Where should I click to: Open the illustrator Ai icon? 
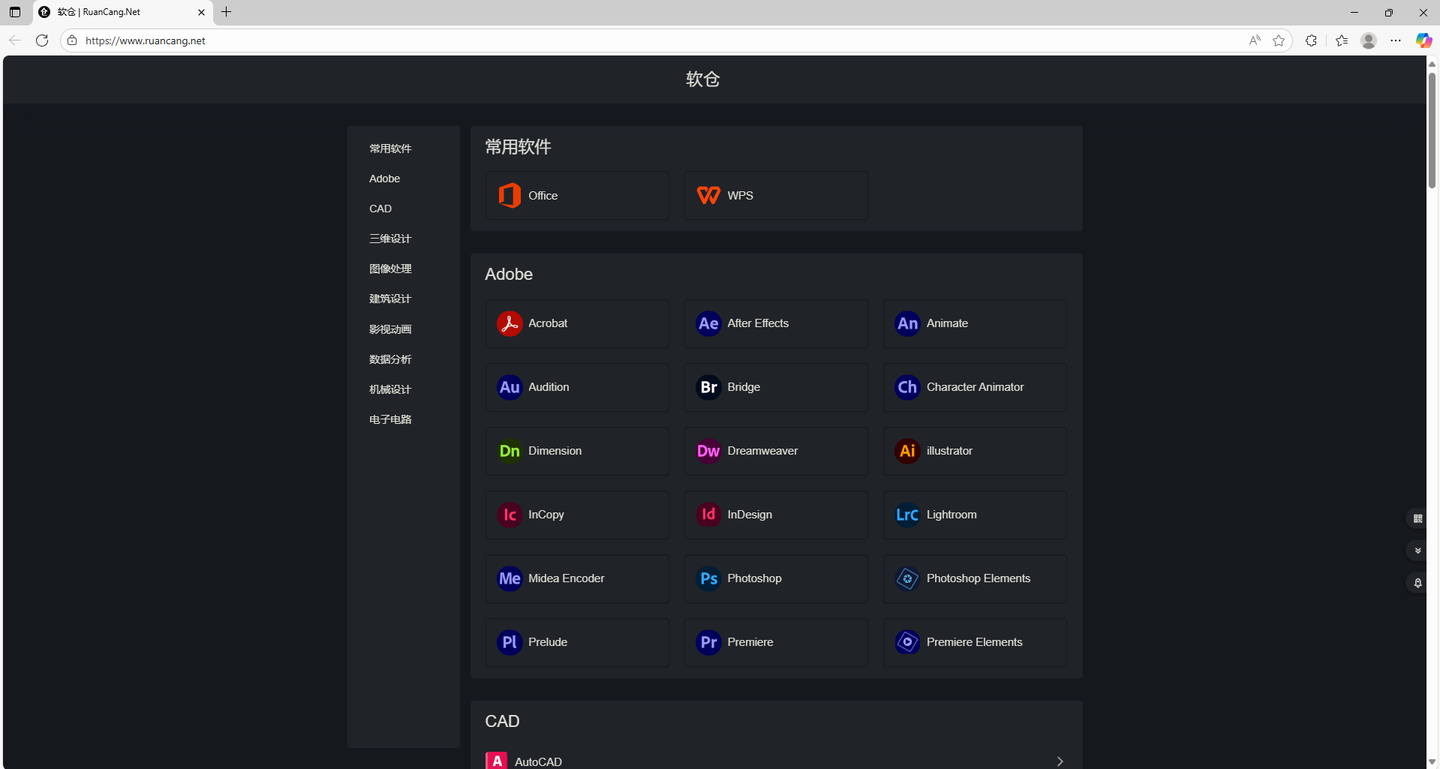[908, 451]
